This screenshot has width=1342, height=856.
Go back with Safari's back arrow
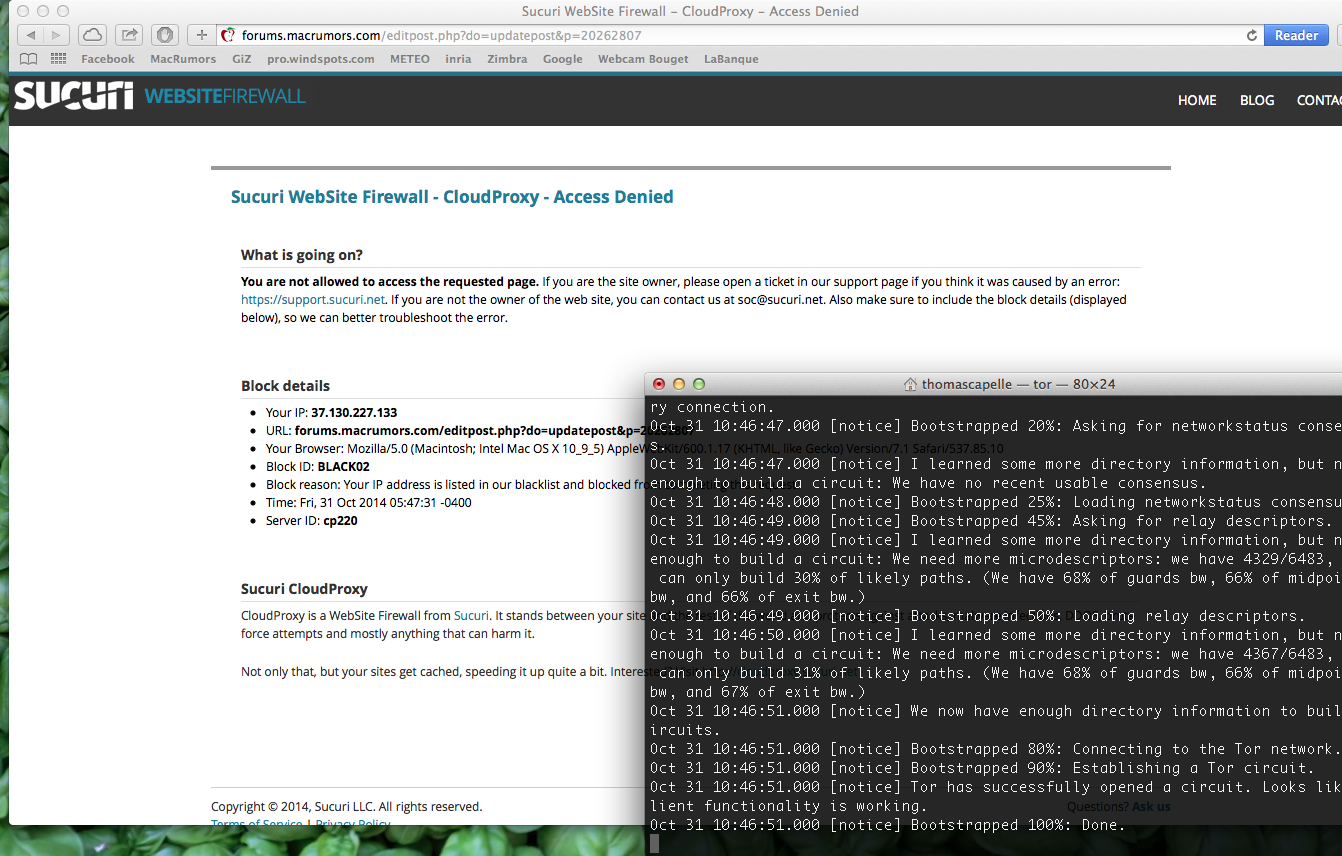pos(30,35)
